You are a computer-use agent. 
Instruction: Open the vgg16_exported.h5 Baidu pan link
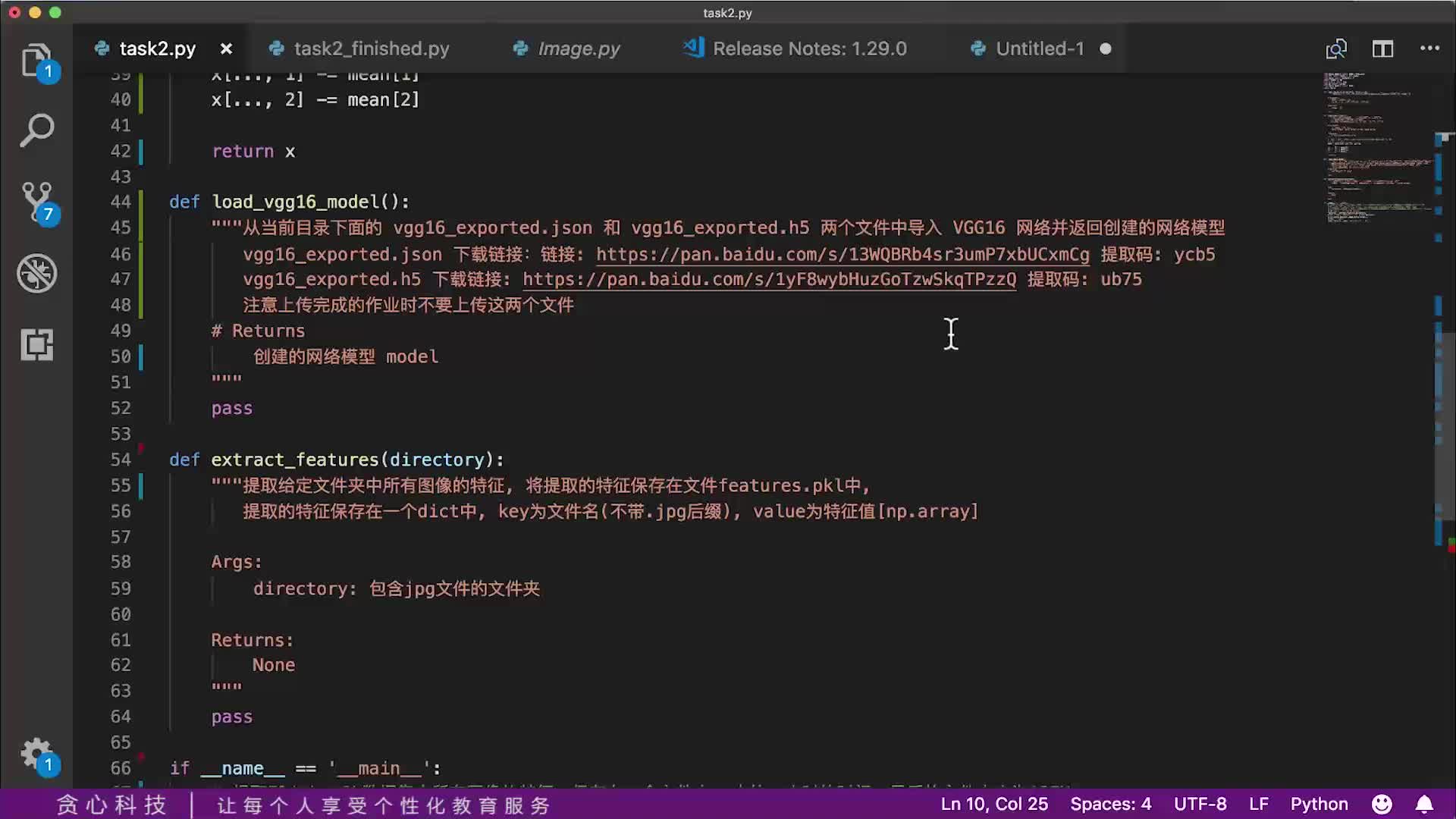[x=769, y=279]
